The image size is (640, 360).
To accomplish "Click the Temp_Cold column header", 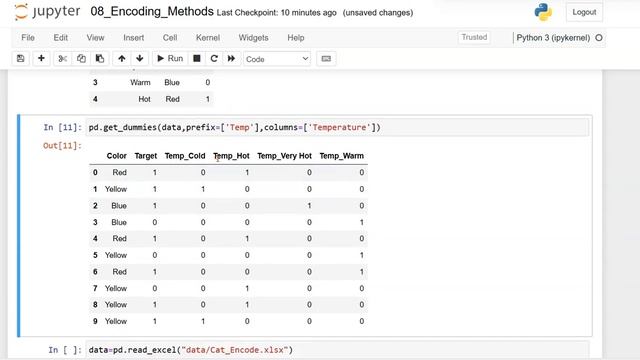I will point(185,156).
